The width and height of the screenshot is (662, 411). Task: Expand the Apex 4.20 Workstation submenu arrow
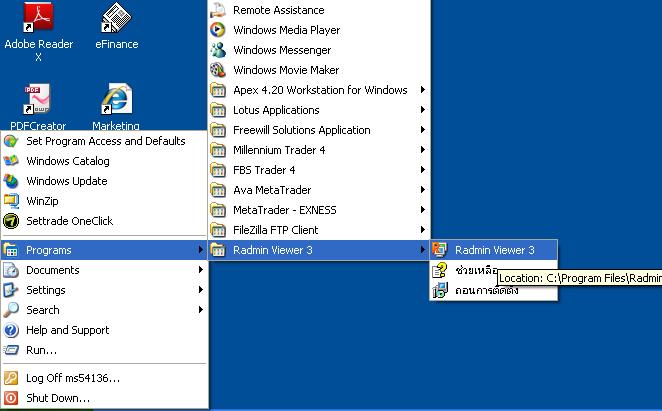[x=423, y=90]
